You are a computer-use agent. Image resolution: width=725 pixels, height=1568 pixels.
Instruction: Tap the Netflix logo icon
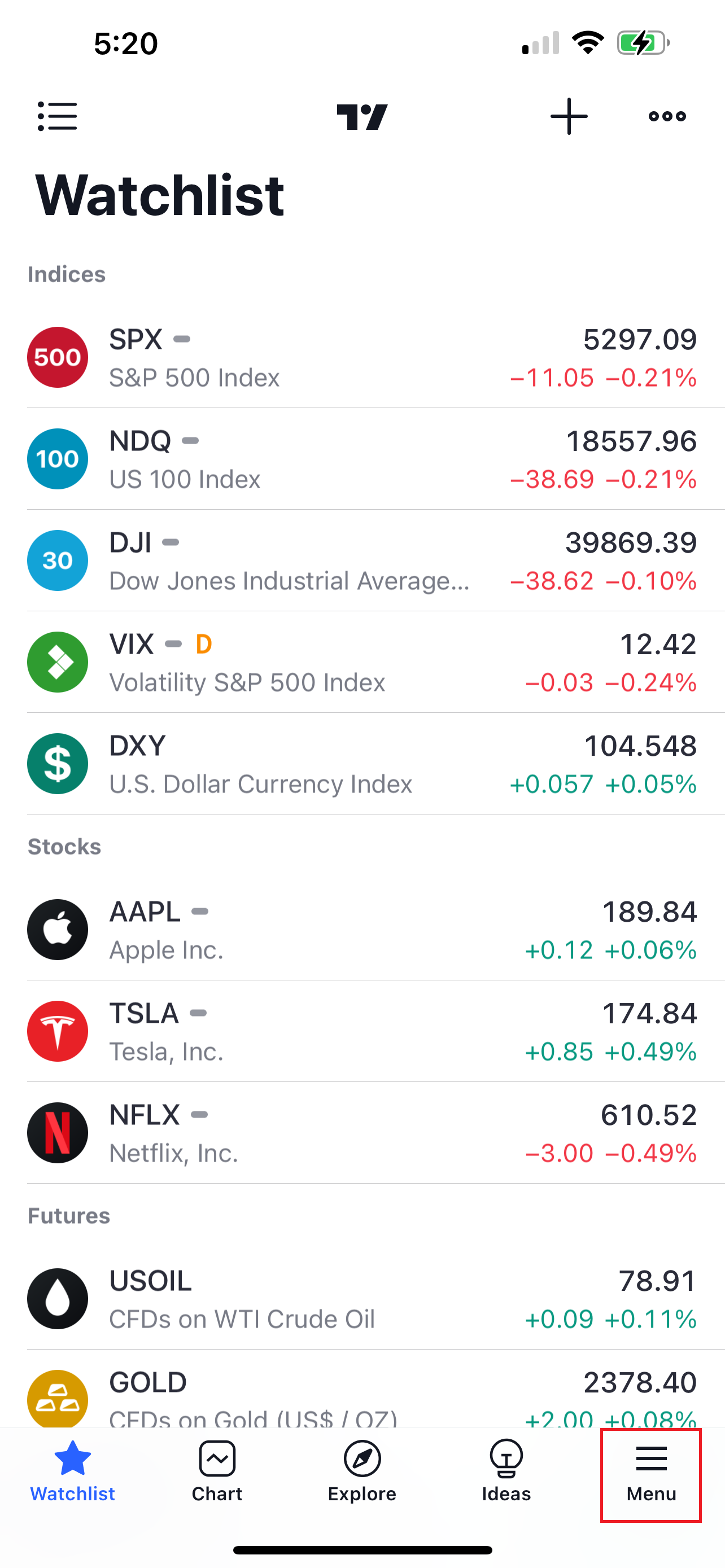pos(57,1133)
